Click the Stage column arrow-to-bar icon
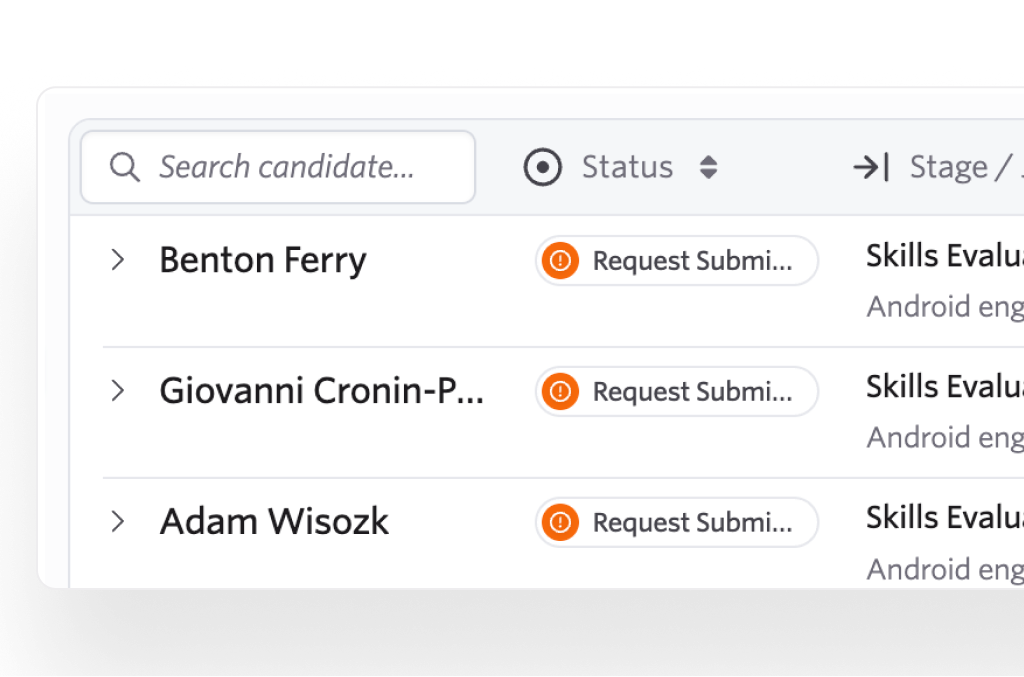This screenshot has width=1024, height=677. 871,167
